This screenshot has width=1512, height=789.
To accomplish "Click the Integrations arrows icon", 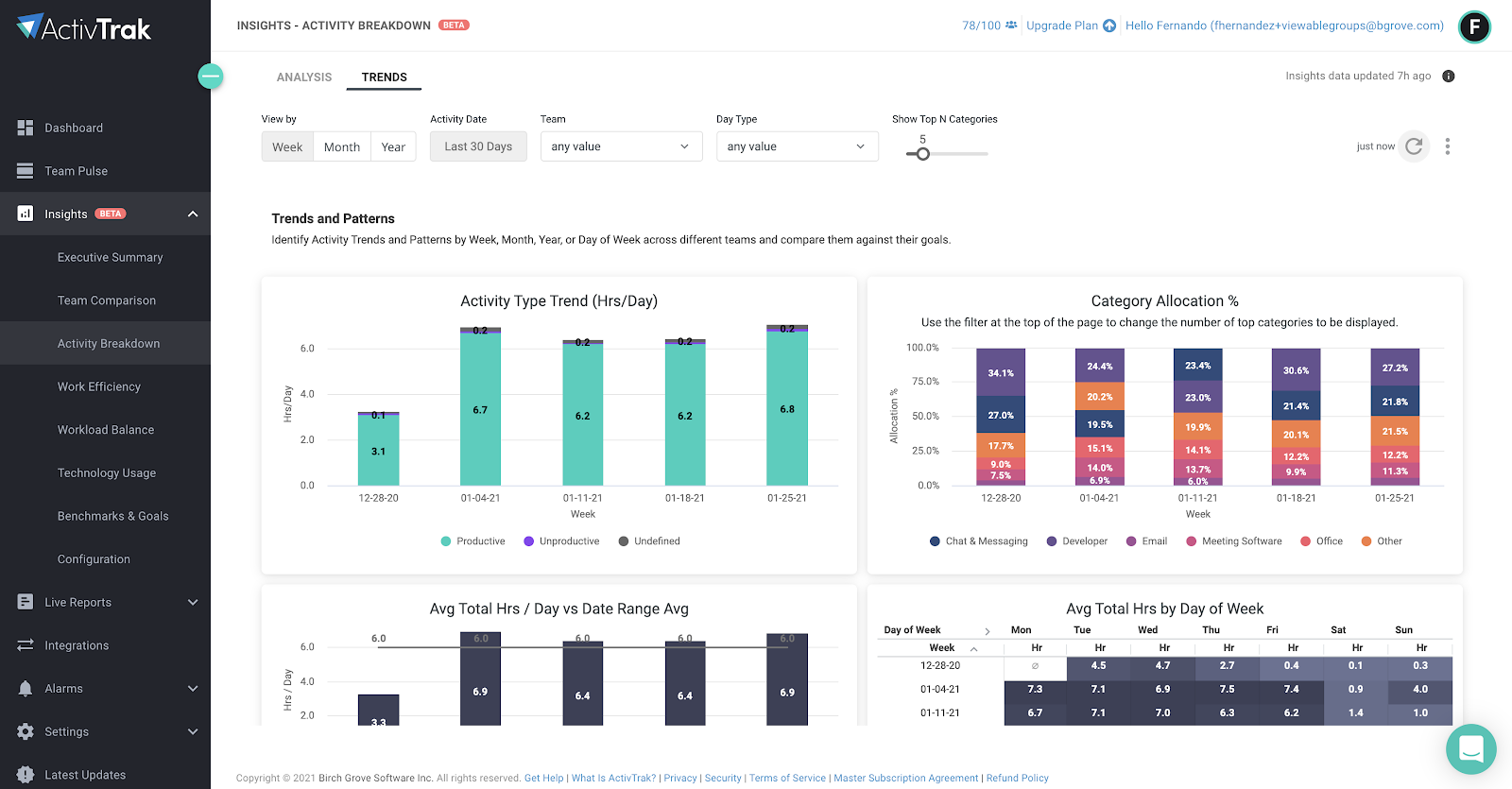I will (26, 645).
